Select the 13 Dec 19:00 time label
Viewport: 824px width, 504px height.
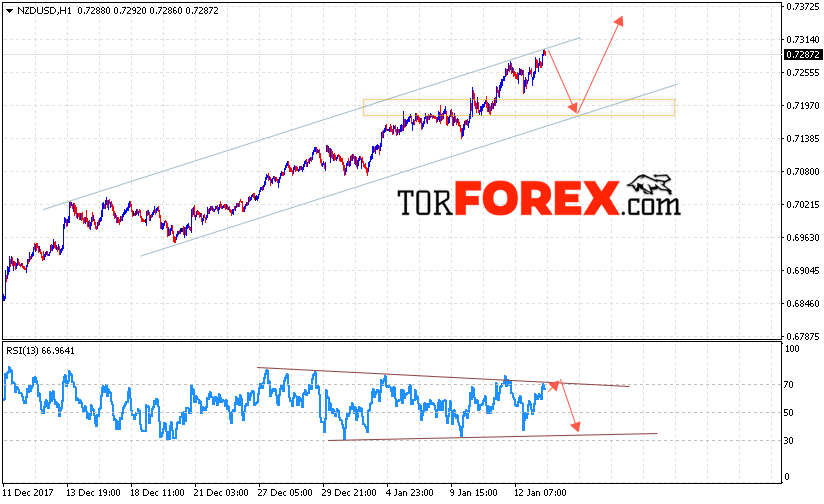tap(94, 493)
